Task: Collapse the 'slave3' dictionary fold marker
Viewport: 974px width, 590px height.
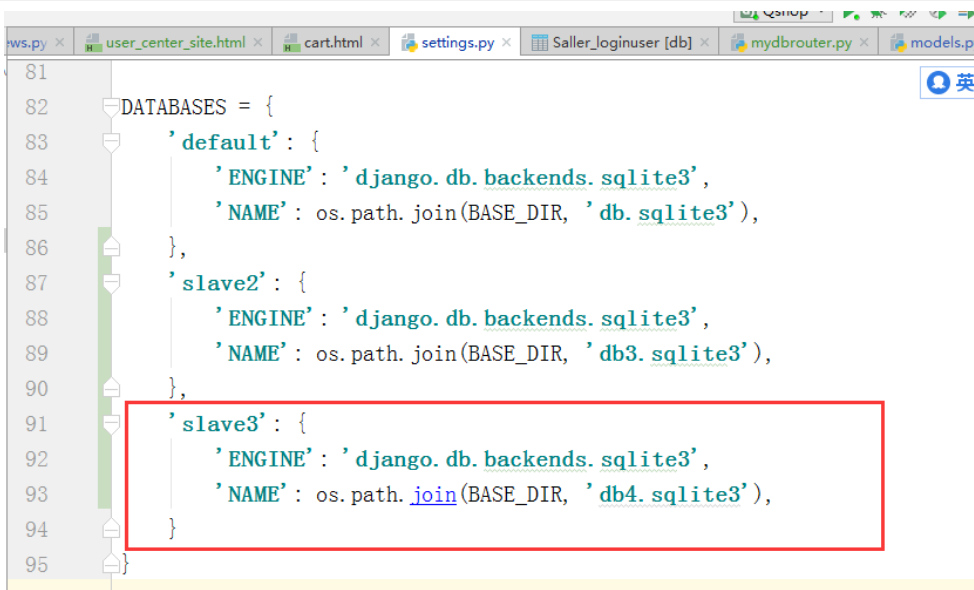Action: (111, 424)
